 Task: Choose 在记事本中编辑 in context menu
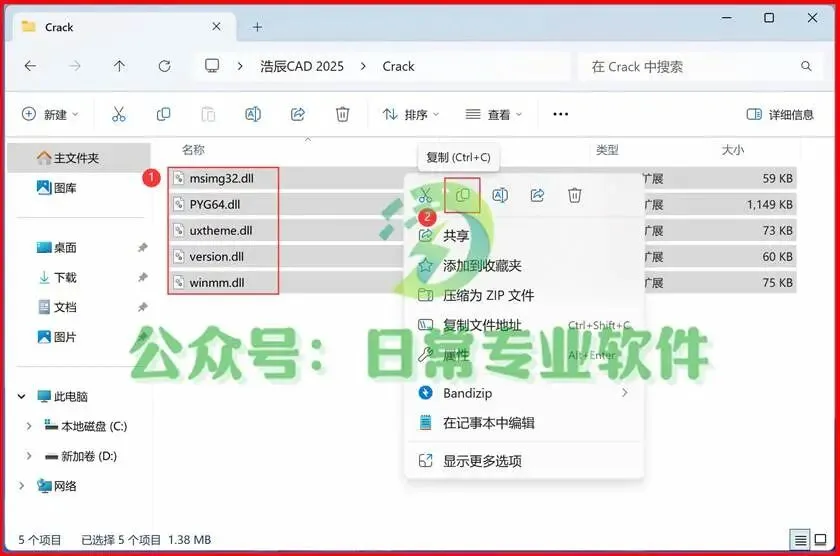click(x=524, y=423)
